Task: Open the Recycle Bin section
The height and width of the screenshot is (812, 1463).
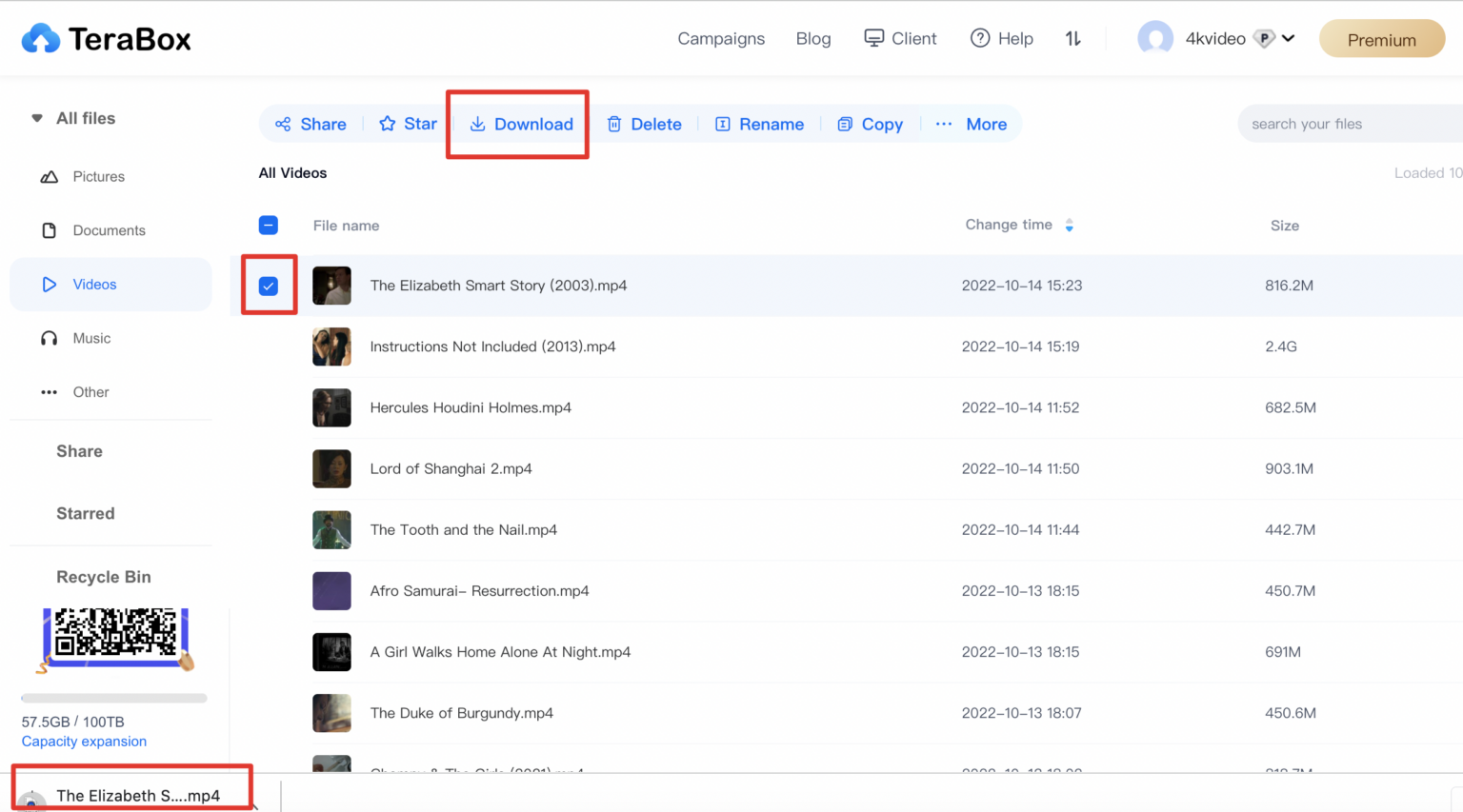Action: (103, 577)
